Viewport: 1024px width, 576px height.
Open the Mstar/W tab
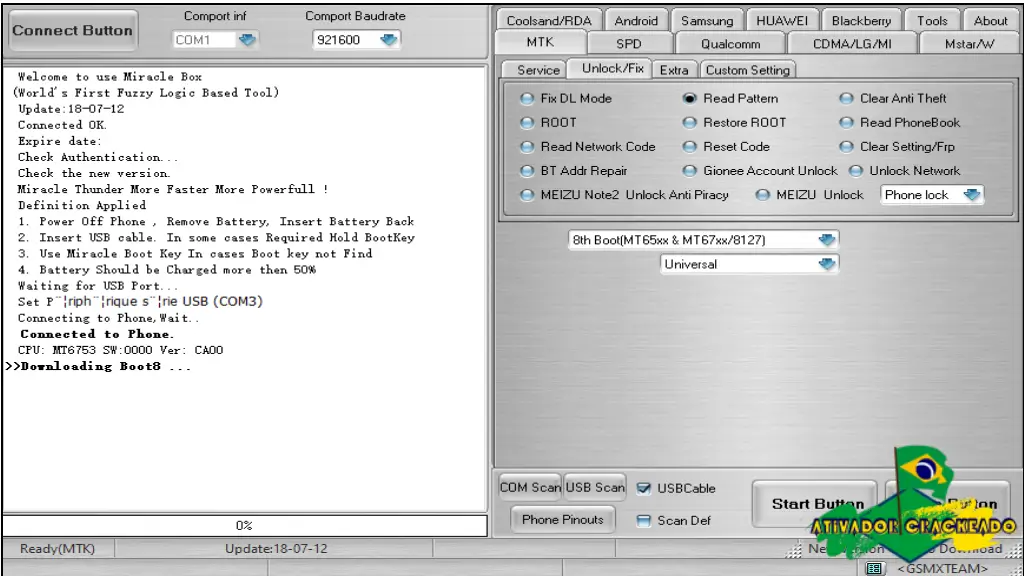[x=969, y=44]
